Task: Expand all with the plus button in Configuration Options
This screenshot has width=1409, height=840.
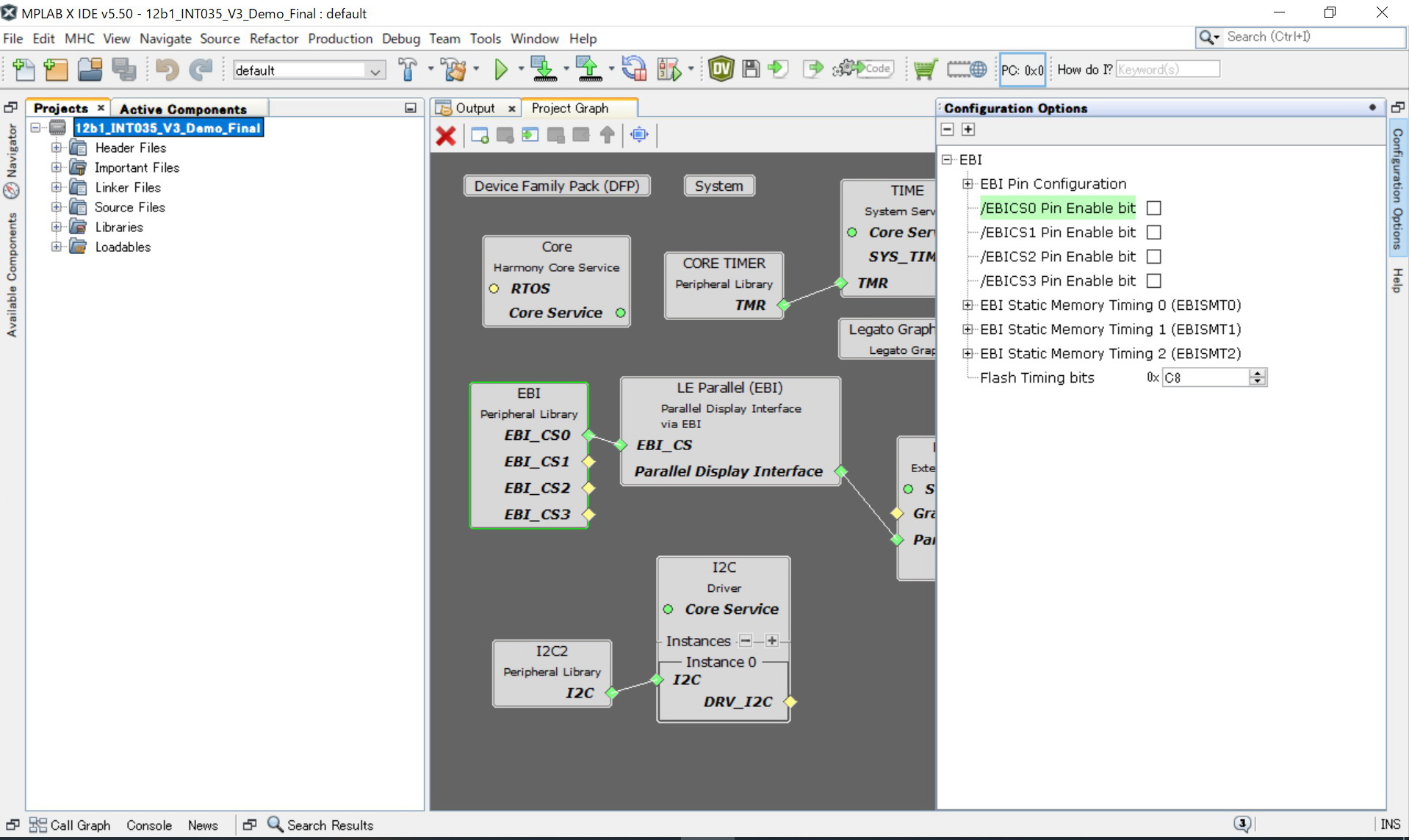Action: click(x=967, y=129)
